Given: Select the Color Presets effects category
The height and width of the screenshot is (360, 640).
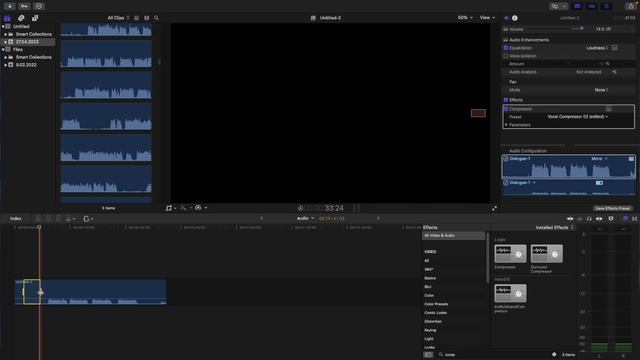Looking at the screenshot, I should point(436,304).
